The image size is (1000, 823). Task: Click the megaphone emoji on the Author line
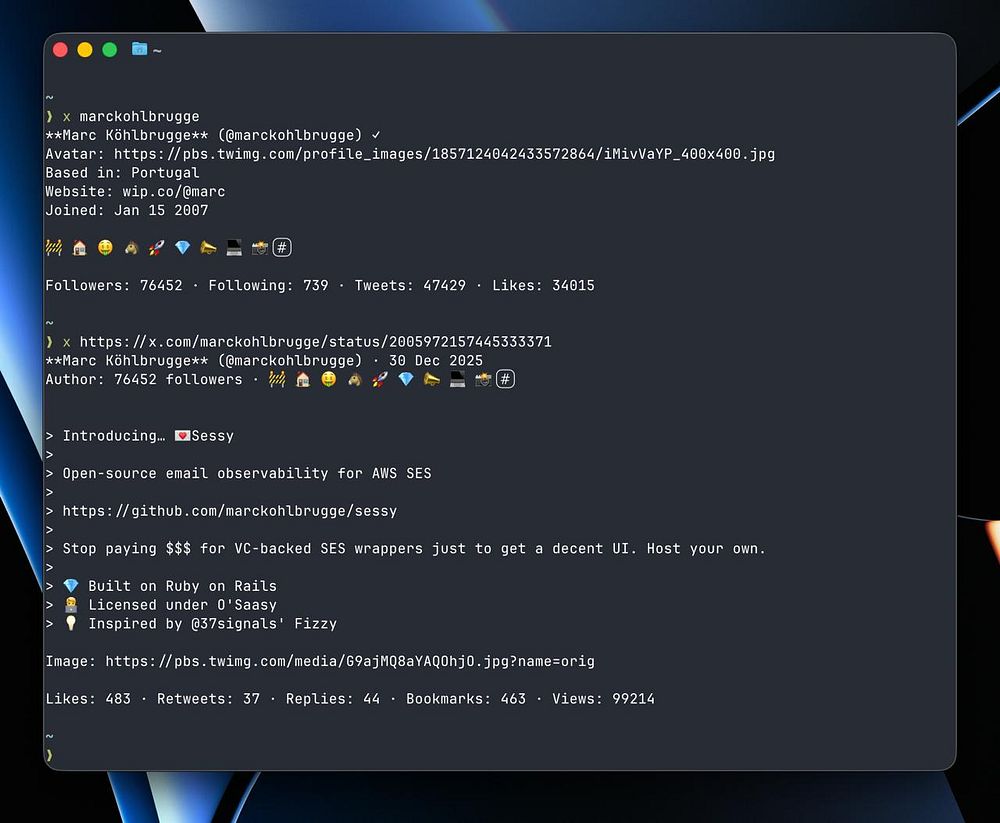click(x=432, y=380)
